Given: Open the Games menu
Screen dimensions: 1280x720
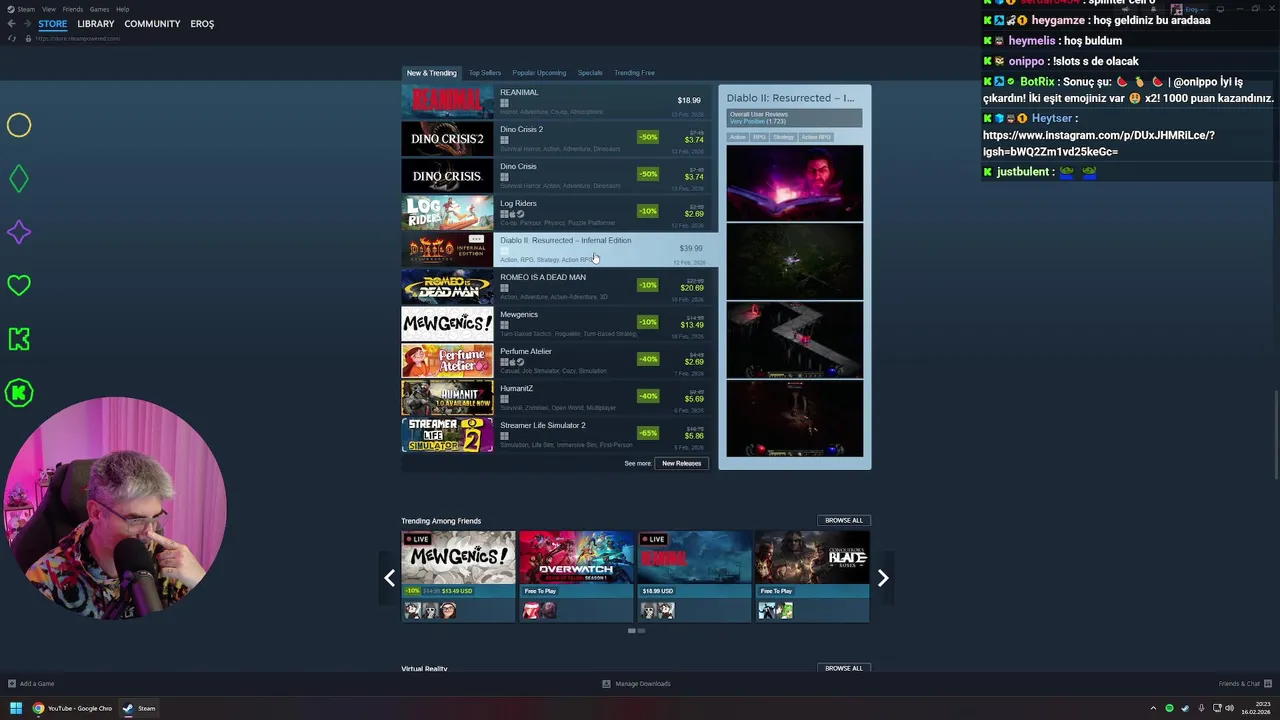Looking at the screenshot, I should click(99, 9).
